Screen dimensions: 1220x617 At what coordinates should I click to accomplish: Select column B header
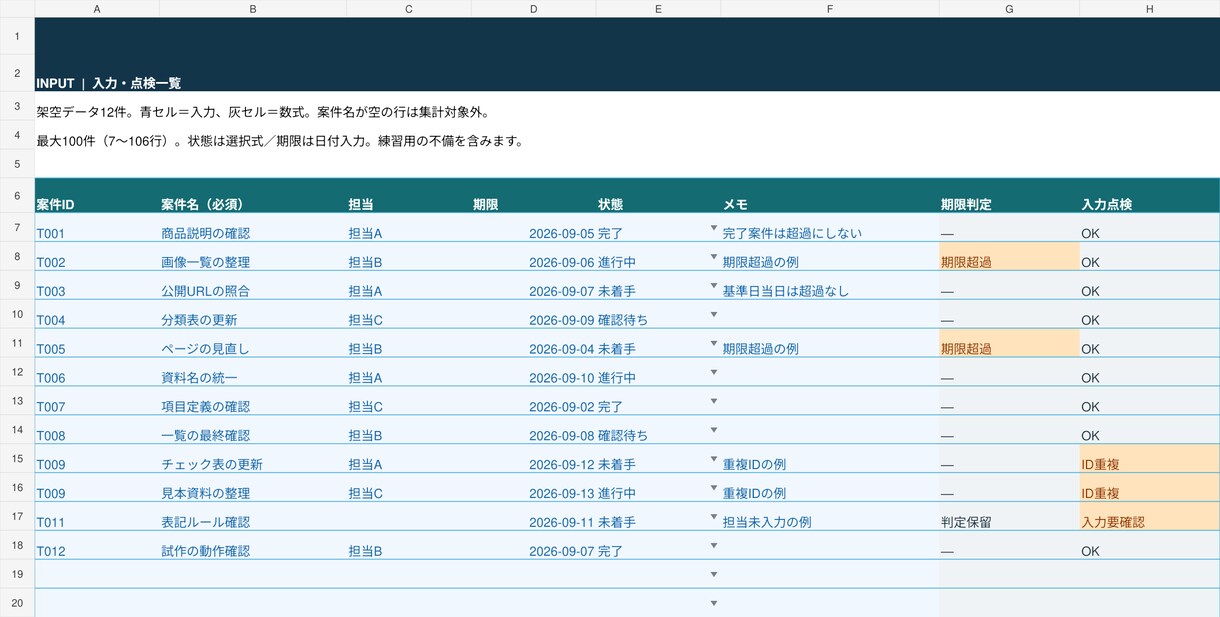253,9
